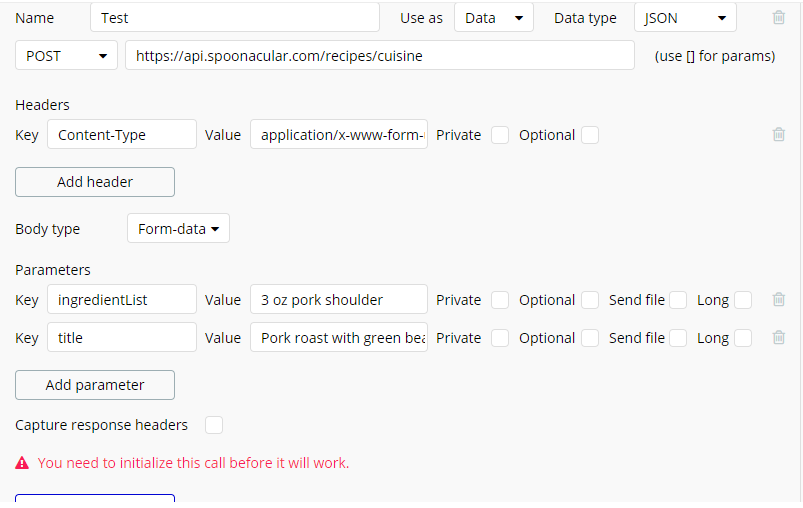The height and width of the screenshot is (508, 803).
Task: Click the Add header button
Action: click(x=95, y=182)
